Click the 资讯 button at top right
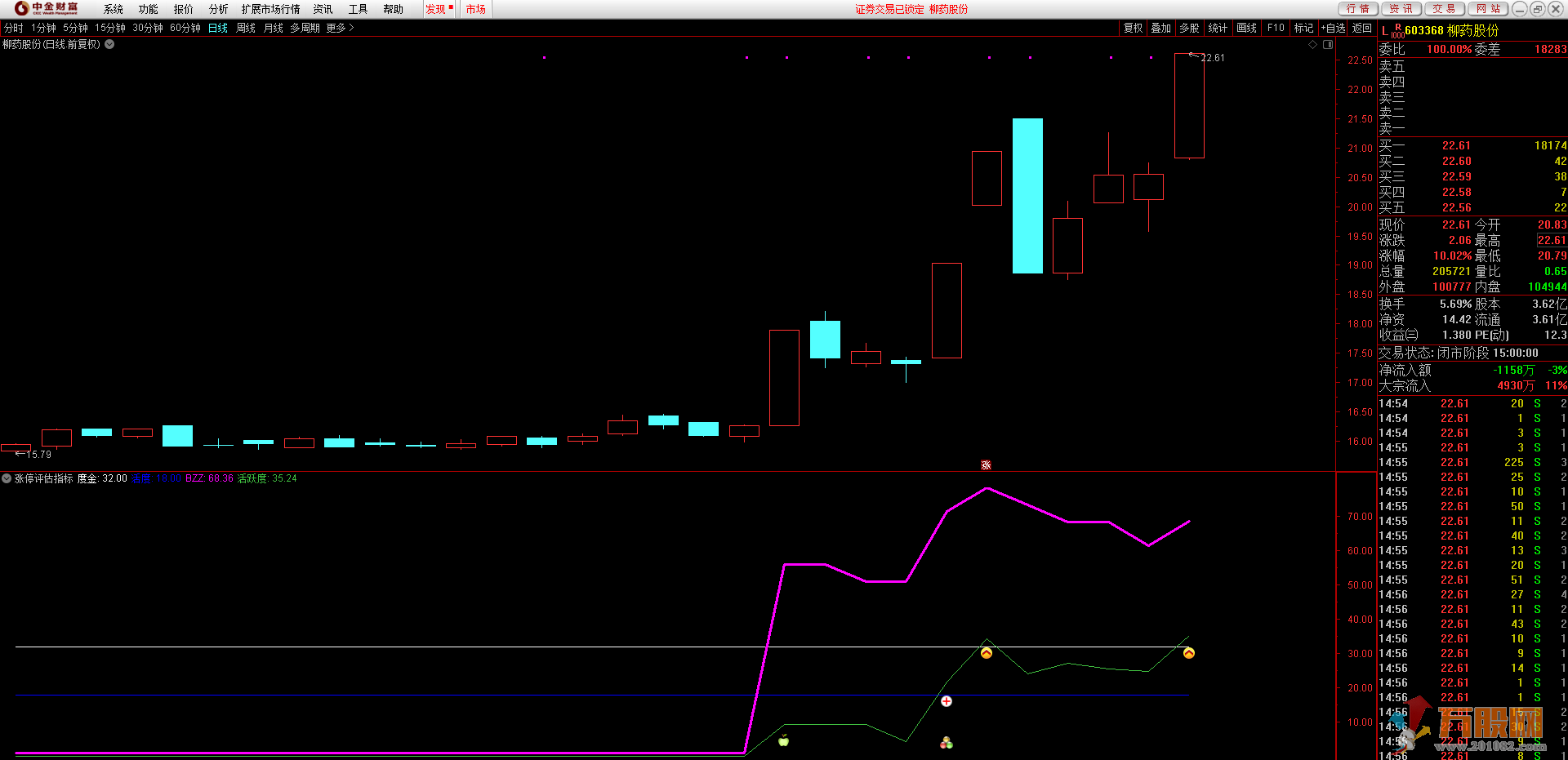 tap(1401, 9)
